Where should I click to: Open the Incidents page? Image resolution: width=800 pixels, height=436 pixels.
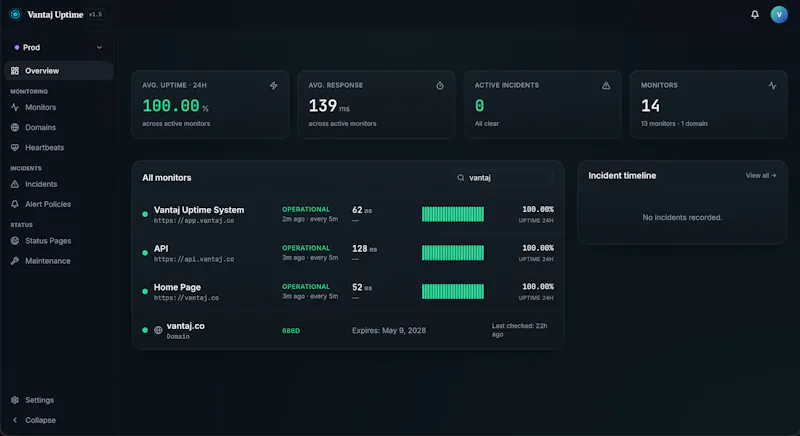(41, 184)
